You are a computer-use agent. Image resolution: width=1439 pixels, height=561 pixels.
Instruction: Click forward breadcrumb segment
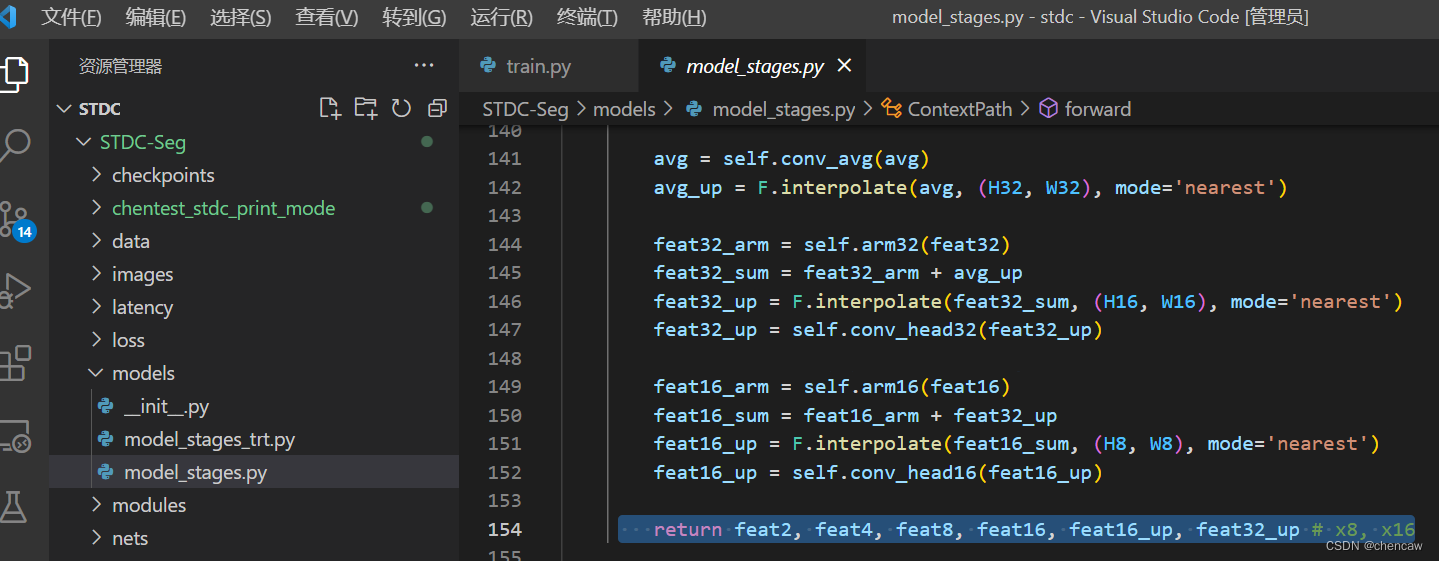click(1098, 109)
